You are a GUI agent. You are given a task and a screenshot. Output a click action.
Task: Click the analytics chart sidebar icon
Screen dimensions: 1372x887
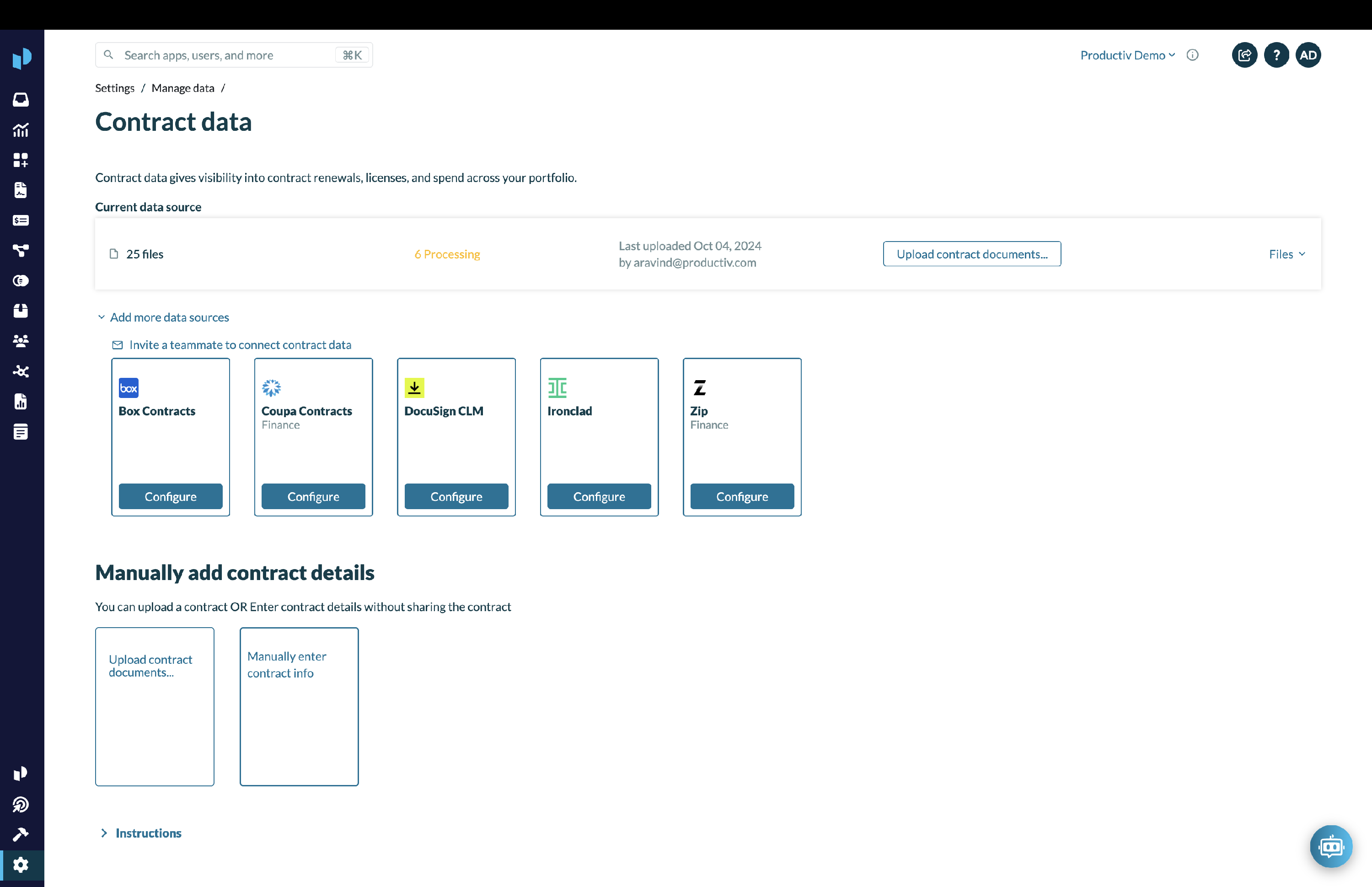tap(21, 130)
